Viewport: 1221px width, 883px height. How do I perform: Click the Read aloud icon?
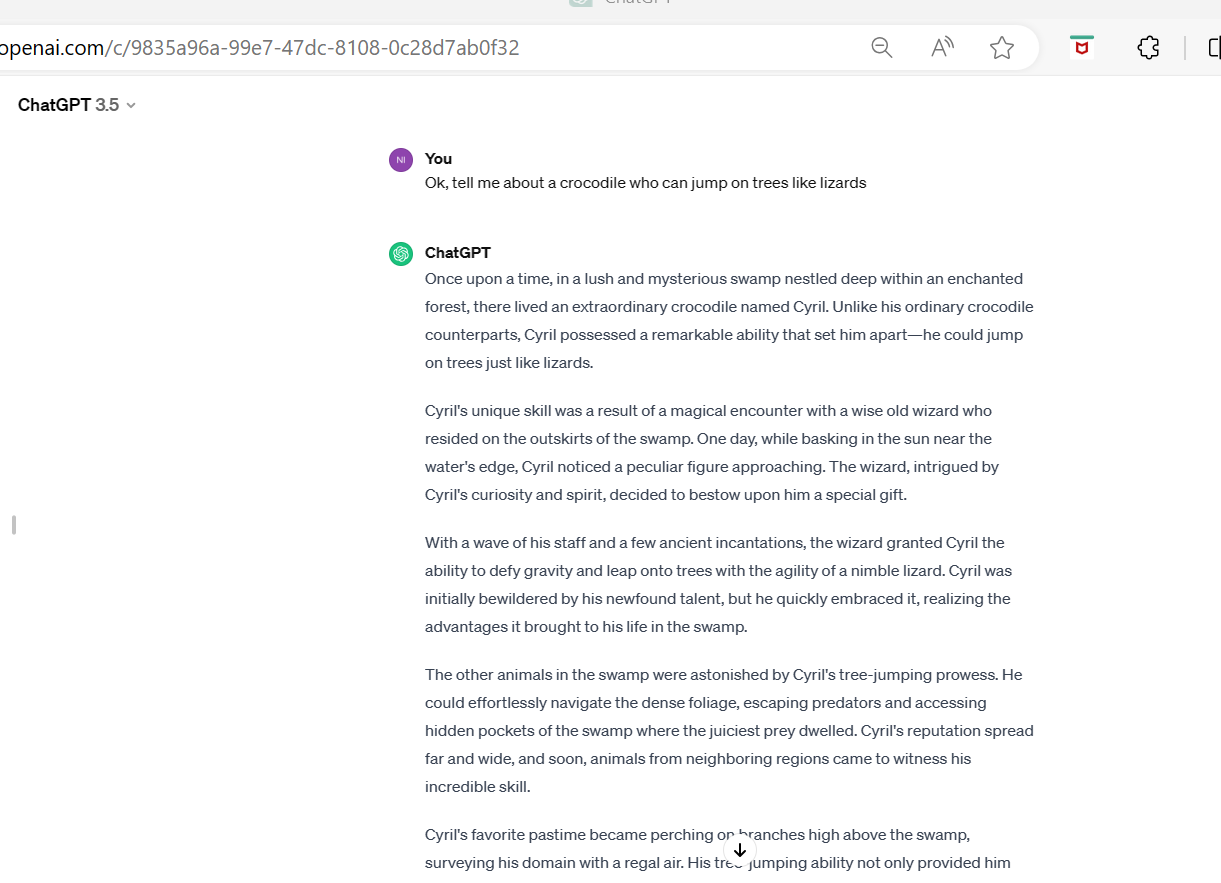(x=942, y=48)
